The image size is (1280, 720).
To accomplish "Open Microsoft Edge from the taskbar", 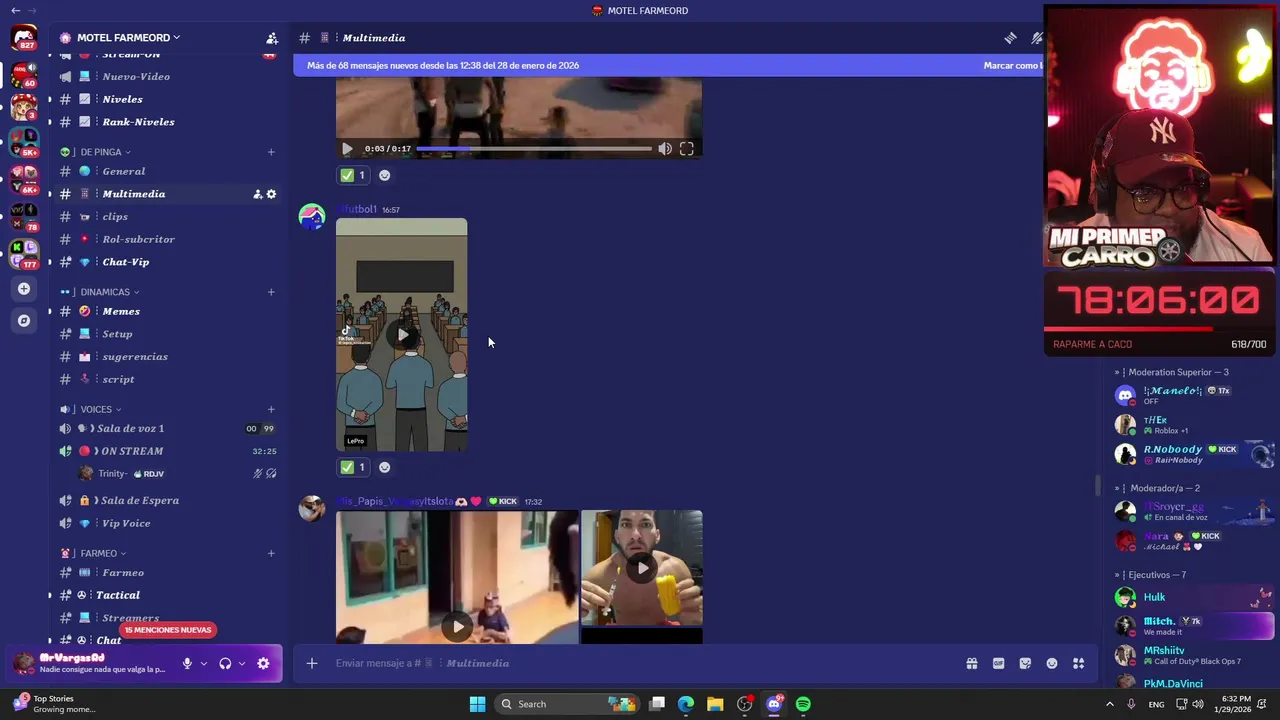I will [686, 704].
